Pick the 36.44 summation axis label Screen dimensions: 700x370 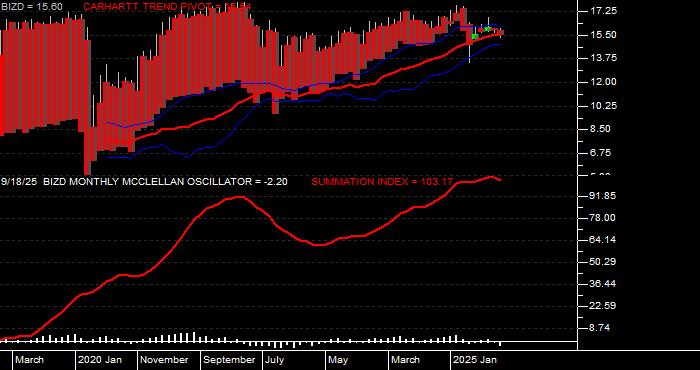[x=603, y=284]
